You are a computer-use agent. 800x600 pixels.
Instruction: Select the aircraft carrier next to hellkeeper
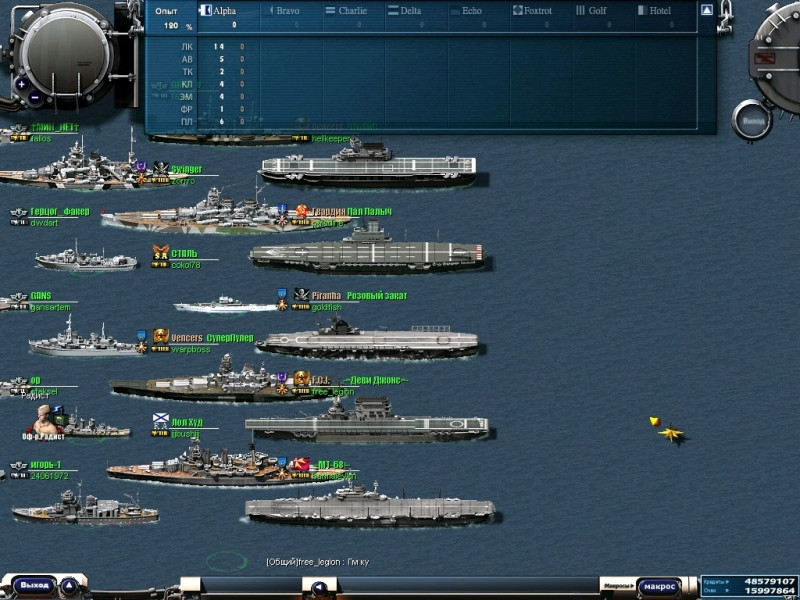tap(368, 166)
